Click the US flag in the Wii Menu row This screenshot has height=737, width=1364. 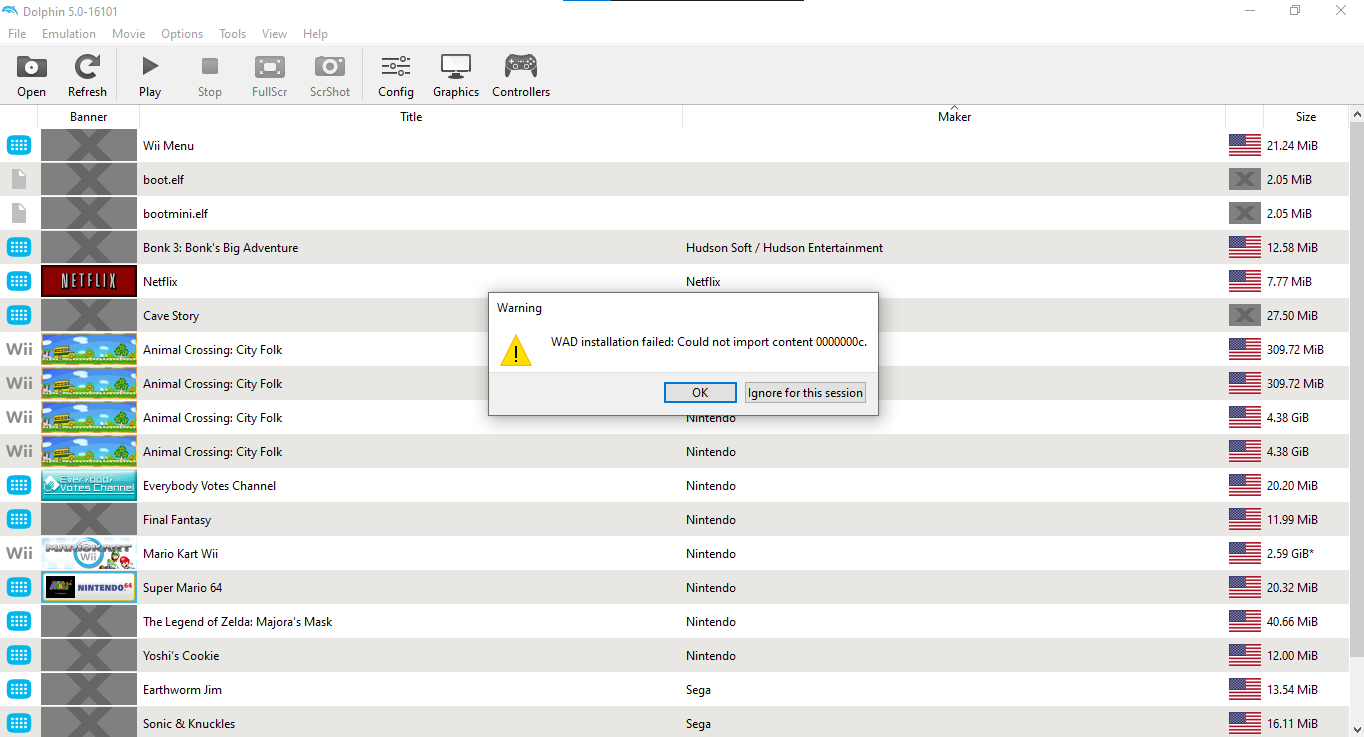1245,146
